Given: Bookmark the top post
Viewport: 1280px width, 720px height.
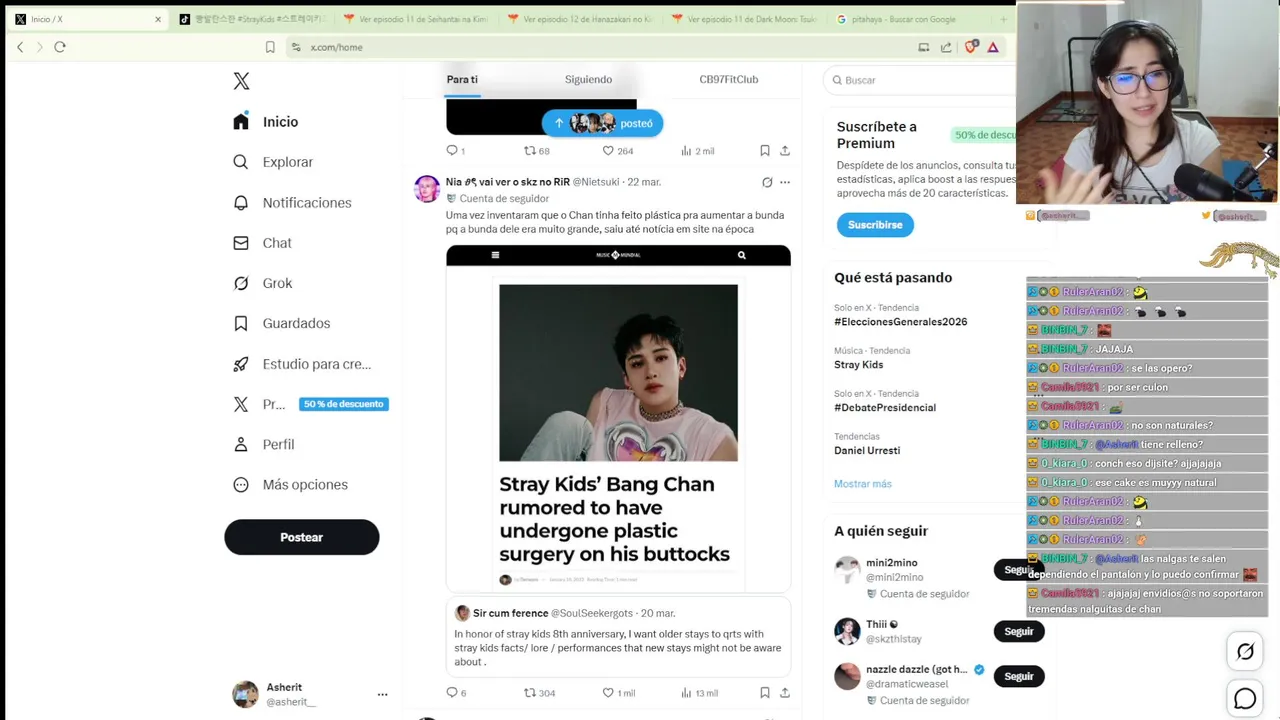Looking at the screenshot, I should point(764,151).
